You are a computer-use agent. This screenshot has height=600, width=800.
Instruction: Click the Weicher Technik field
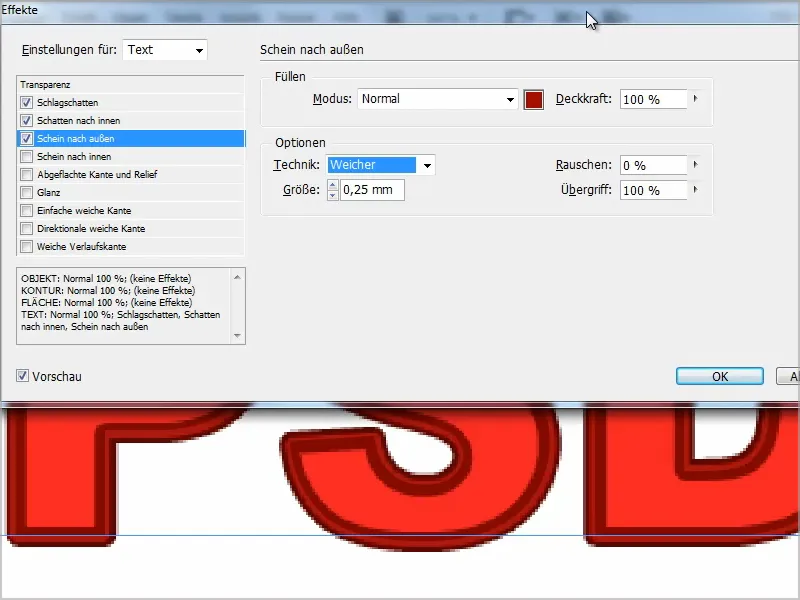click(371, 165)
